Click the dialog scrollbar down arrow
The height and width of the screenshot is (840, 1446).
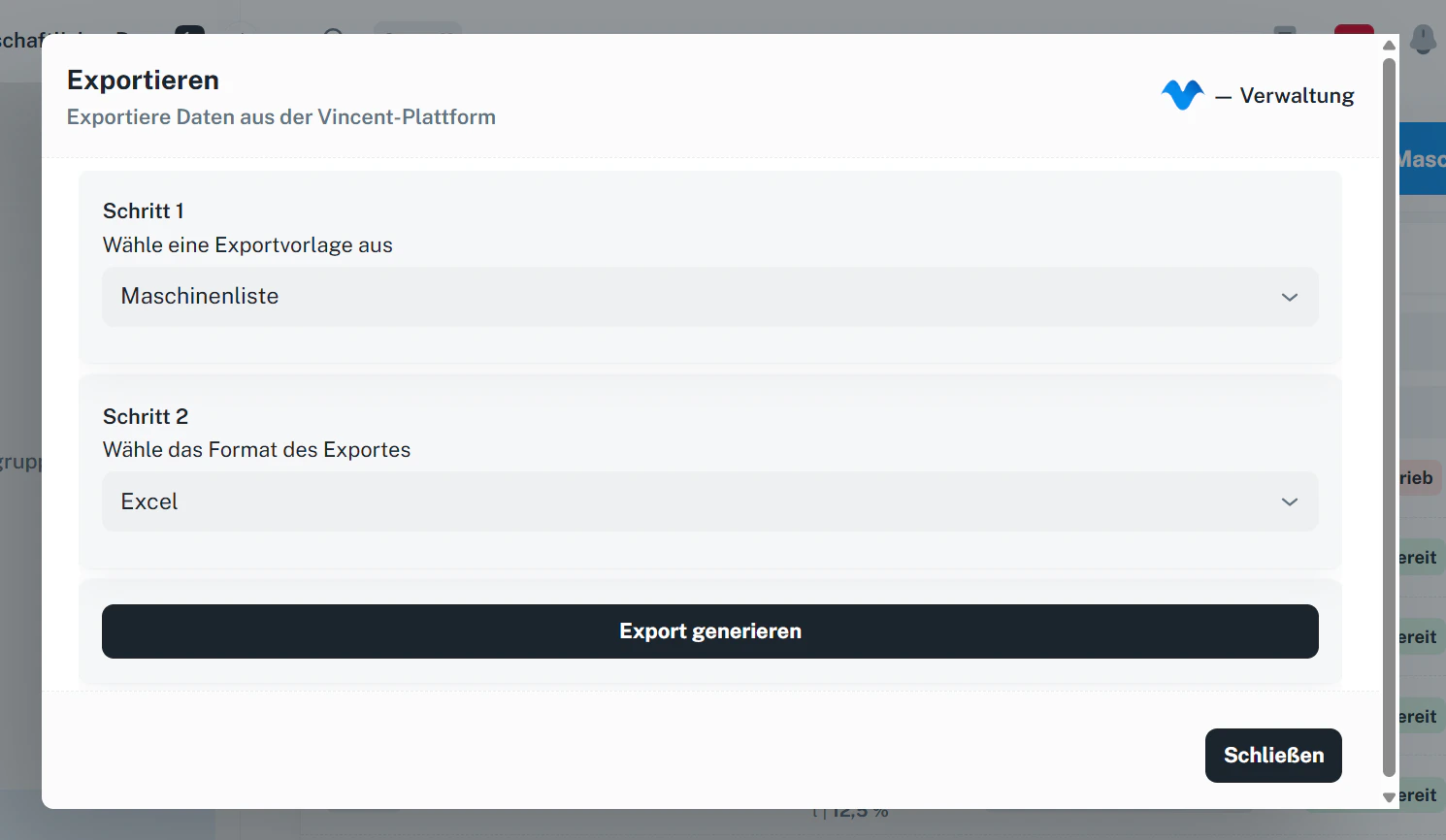(x=1389, y=797)
